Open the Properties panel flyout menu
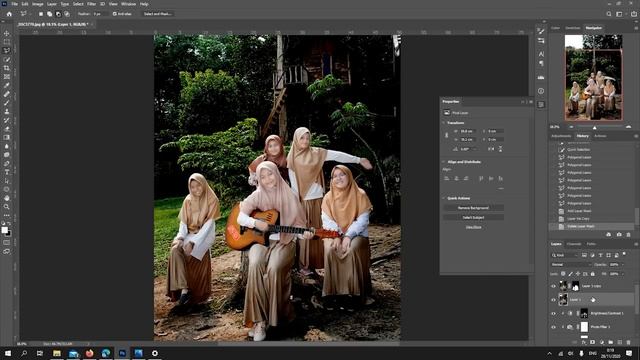 click(531, 102)
